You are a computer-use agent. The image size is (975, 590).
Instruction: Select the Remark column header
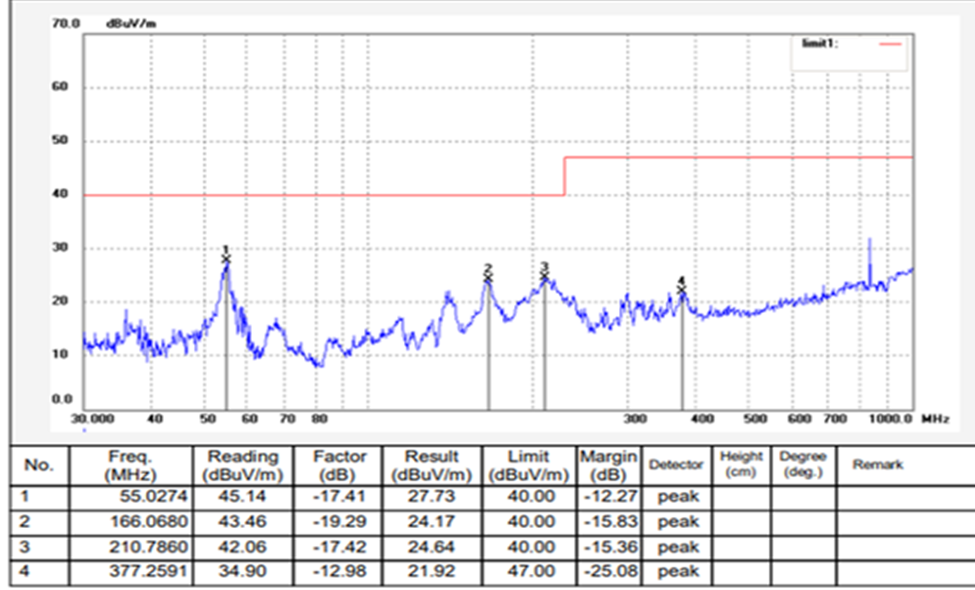(x=877, y=465)
